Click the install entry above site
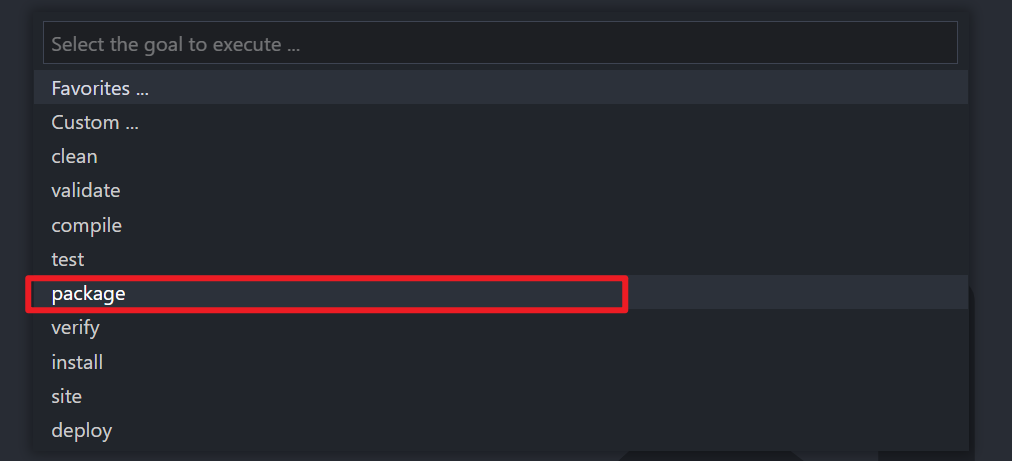The width and height of the screenshot is (1012, 461). pyautogui.click(x=77, y=362)
